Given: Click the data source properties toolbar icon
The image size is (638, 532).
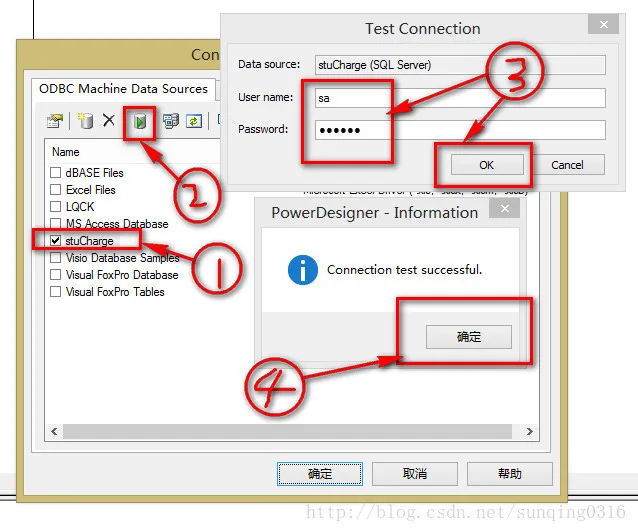Looking at the screenshot, I should pyautogui.click(x=55, y=120).
